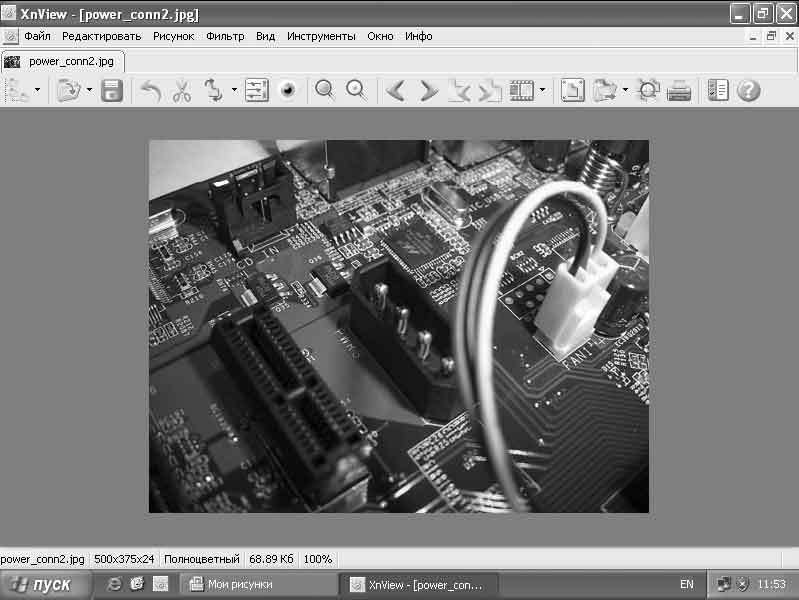
Task: Click the image adjustments sliders icon
Action: (x=257, y=91)
